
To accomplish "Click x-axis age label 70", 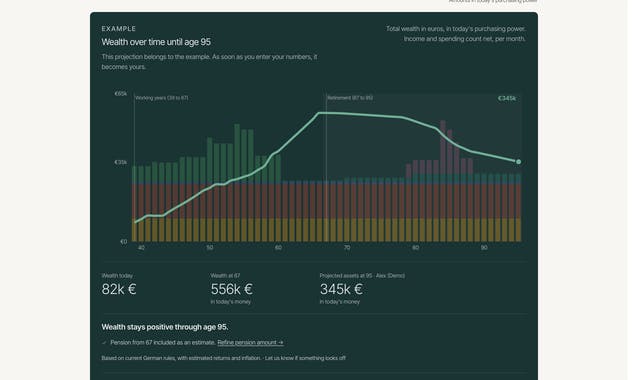I will (347, 248).
